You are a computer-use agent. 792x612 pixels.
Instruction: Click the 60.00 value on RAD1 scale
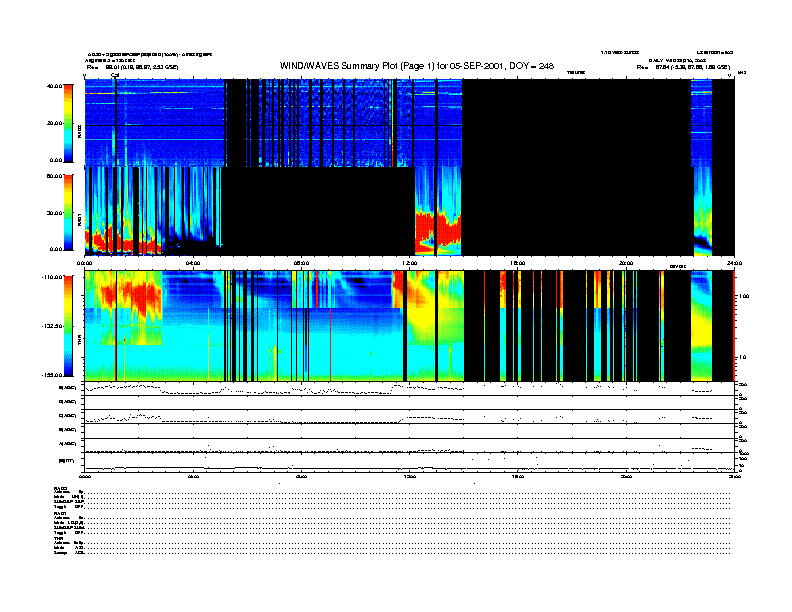coord(54,176)
